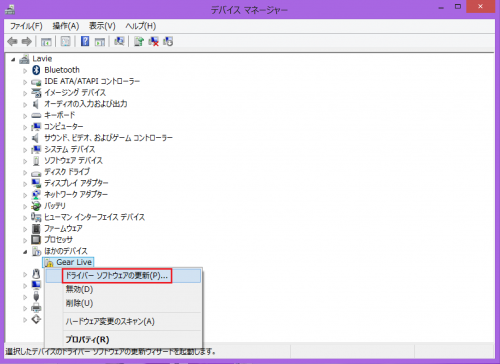Toggle the show/hide action pane toolbar icon
Viewport: 500px width, 364px height.
click(100, 42)
